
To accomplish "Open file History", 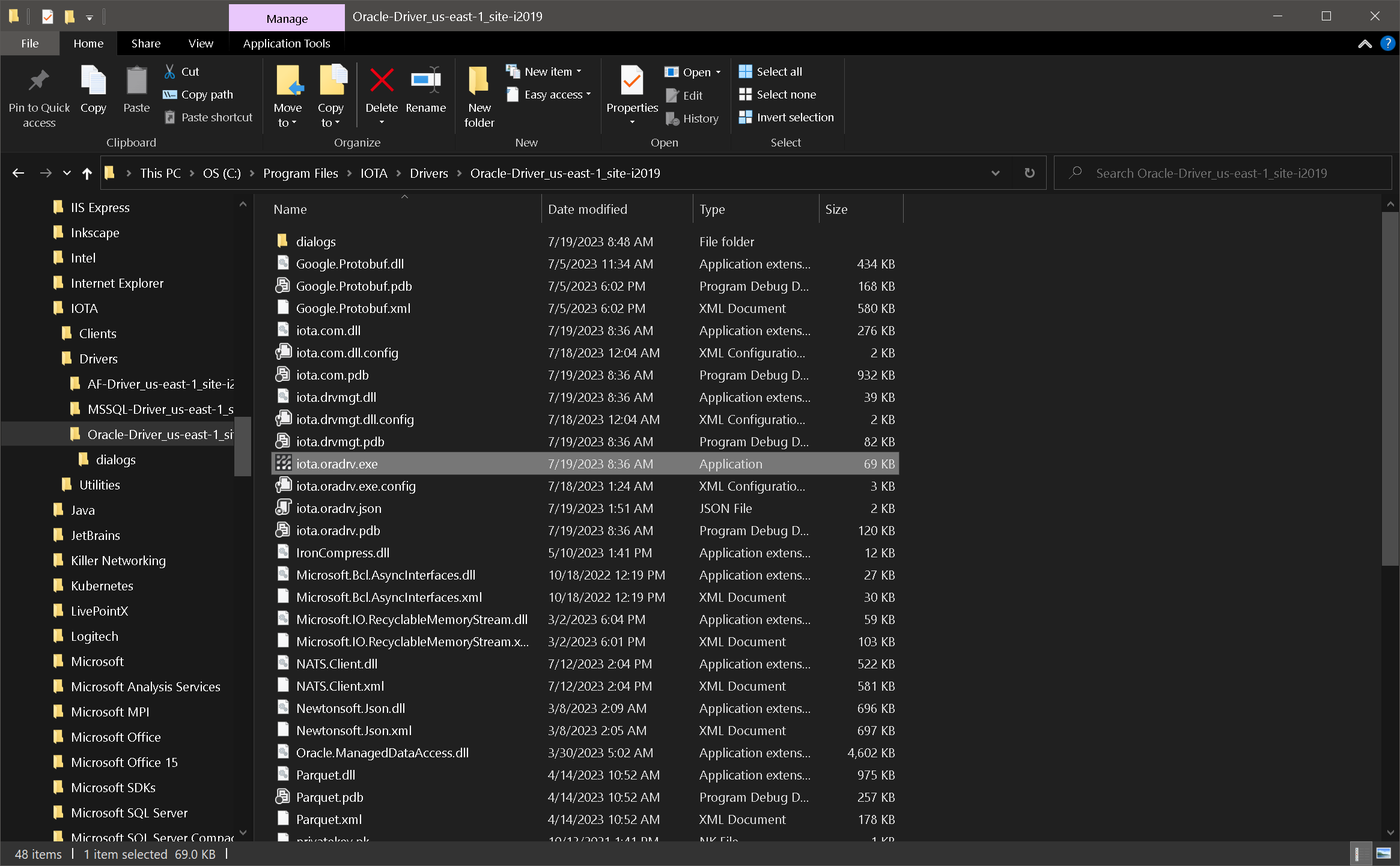I will coord(692,118).
